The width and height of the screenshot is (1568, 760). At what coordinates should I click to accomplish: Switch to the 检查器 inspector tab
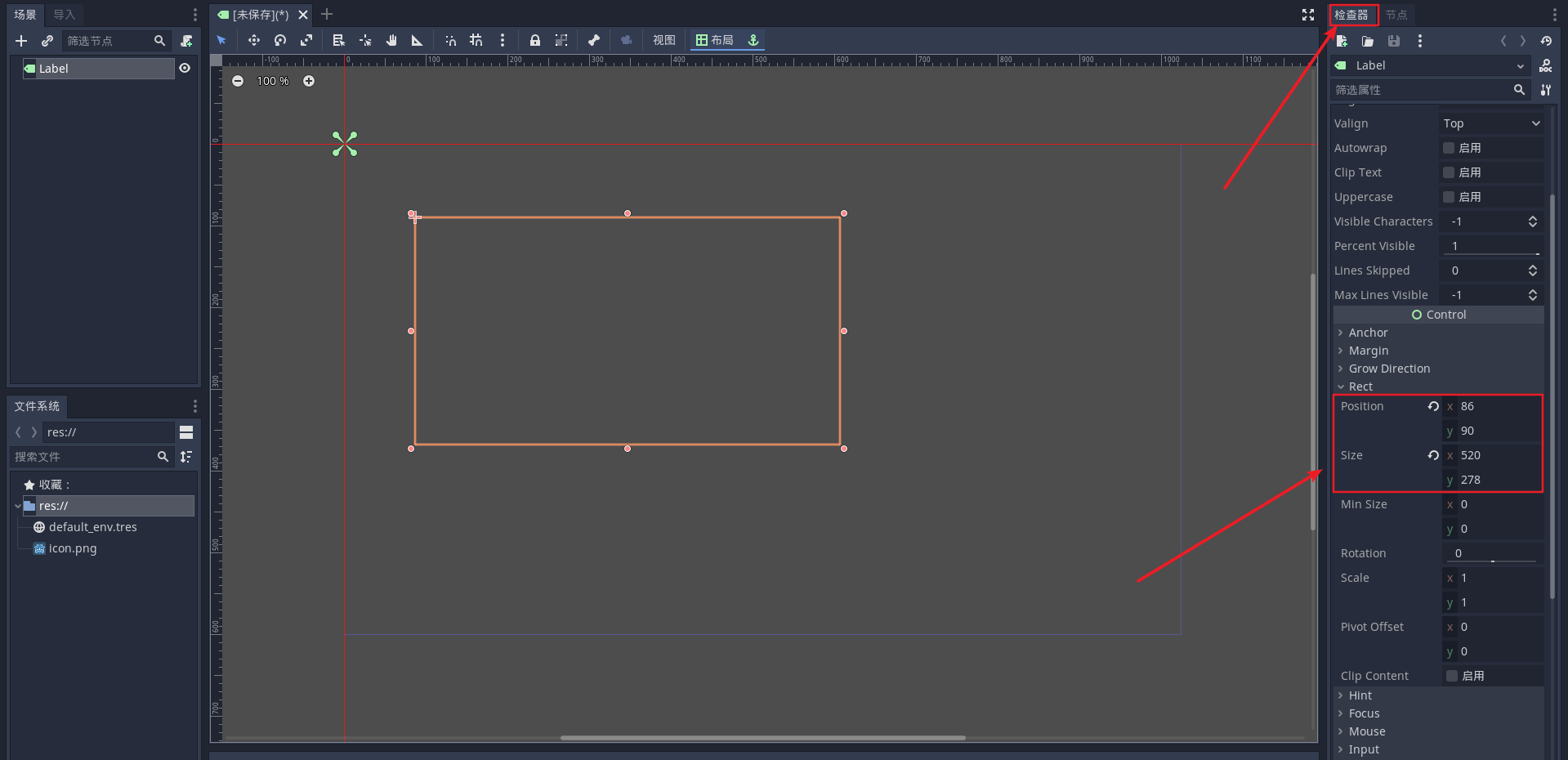pyautogui.click(x=1351, y=15)
